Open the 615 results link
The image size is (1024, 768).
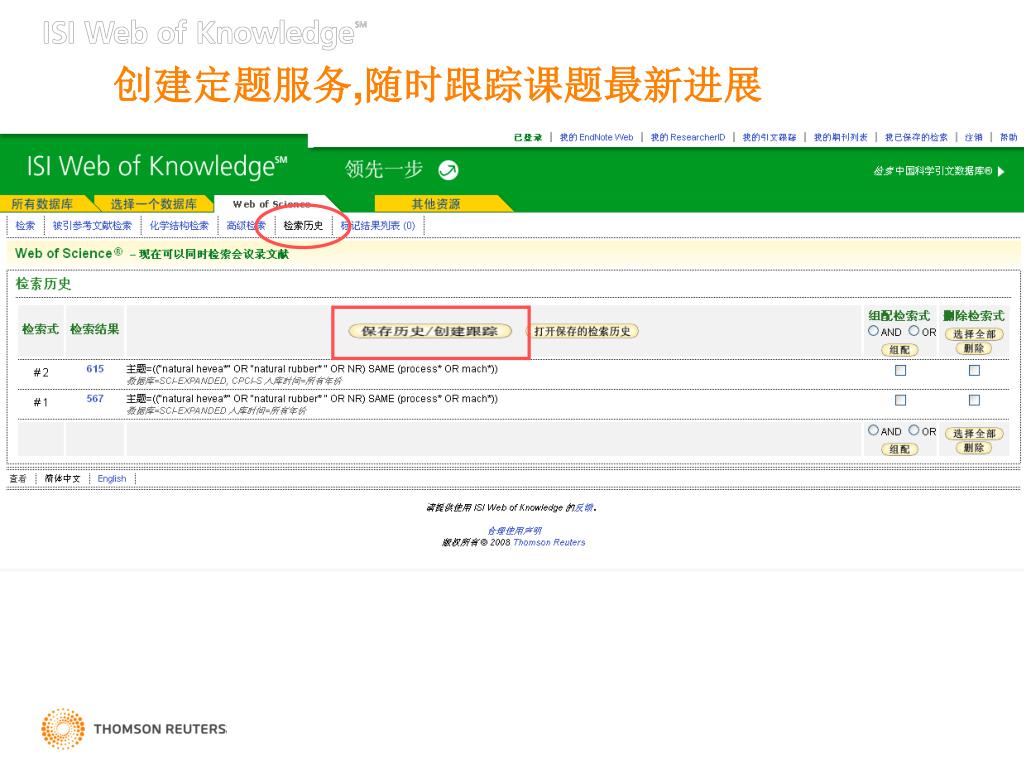[x=95, y=369]
